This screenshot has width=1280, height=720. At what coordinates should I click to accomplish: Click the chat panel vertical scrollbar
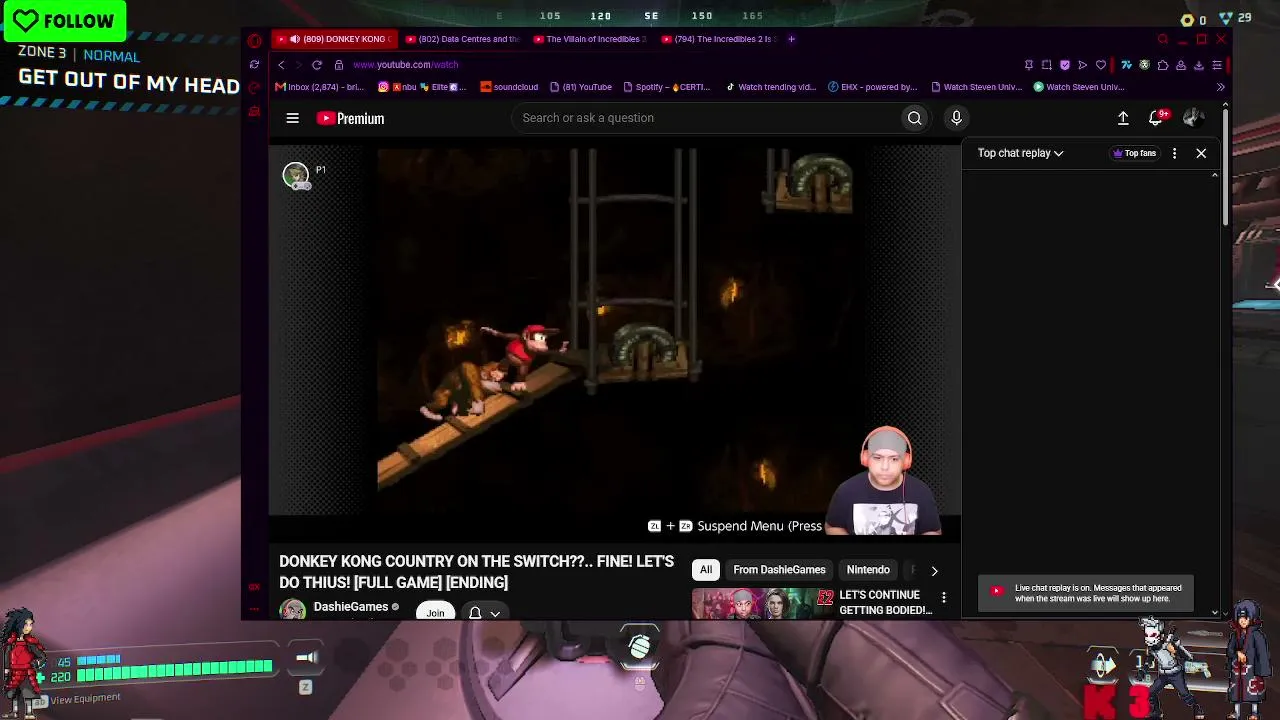coord(1215,392)
